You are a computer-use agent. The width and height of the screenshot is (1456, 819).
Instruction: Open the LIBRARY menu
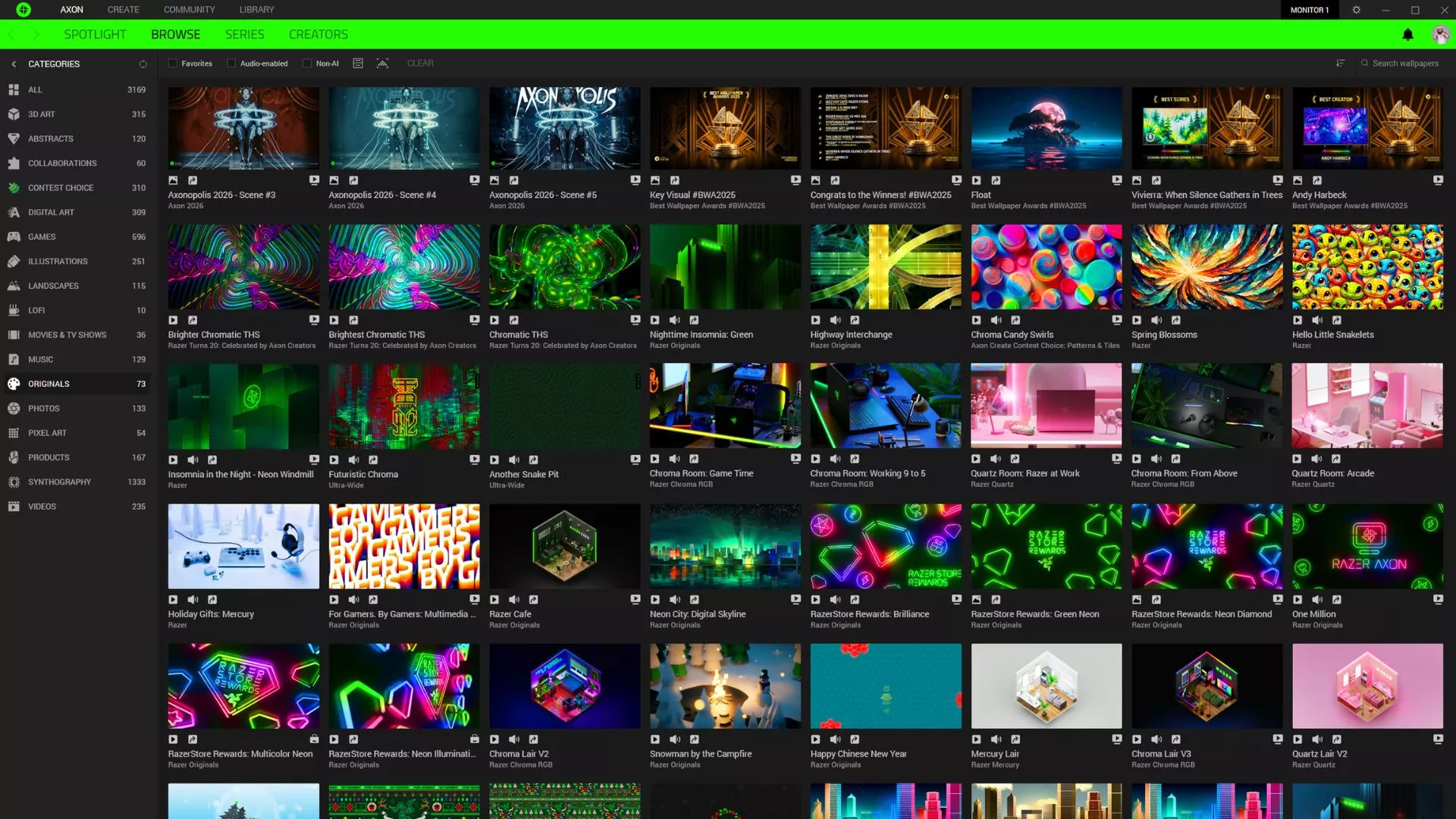tap(256, 10)
